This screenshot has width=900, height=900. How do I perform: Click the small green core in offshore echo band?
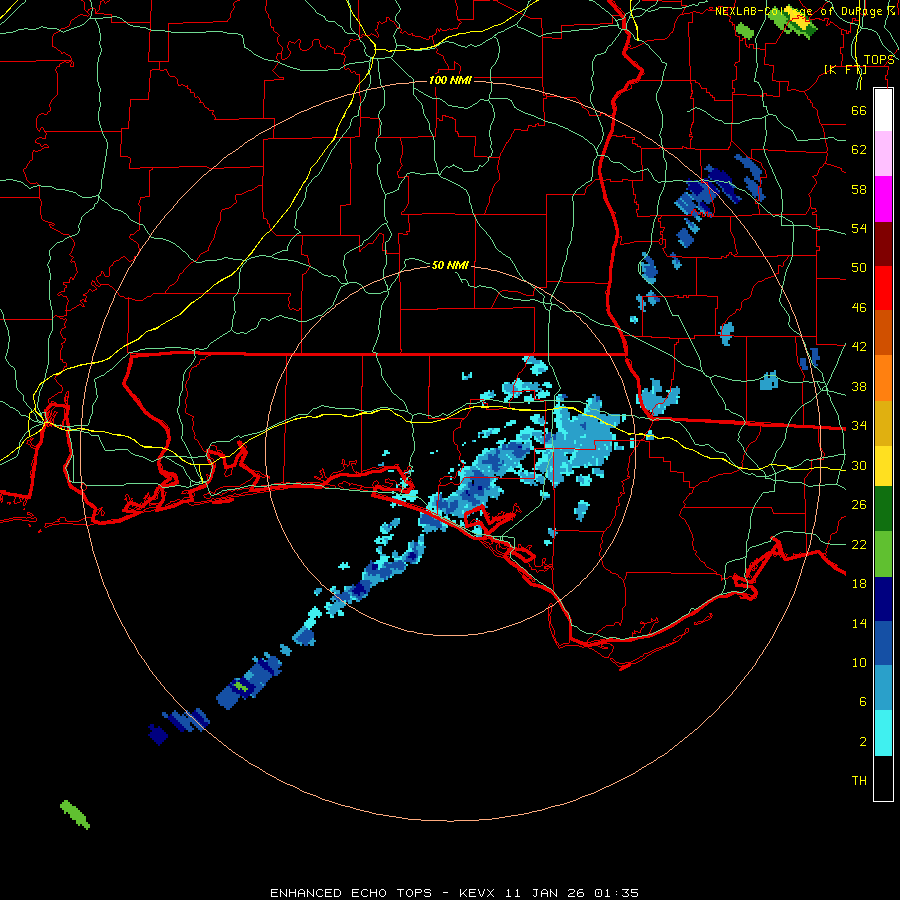pyautogui.click(x=240, y=685)
